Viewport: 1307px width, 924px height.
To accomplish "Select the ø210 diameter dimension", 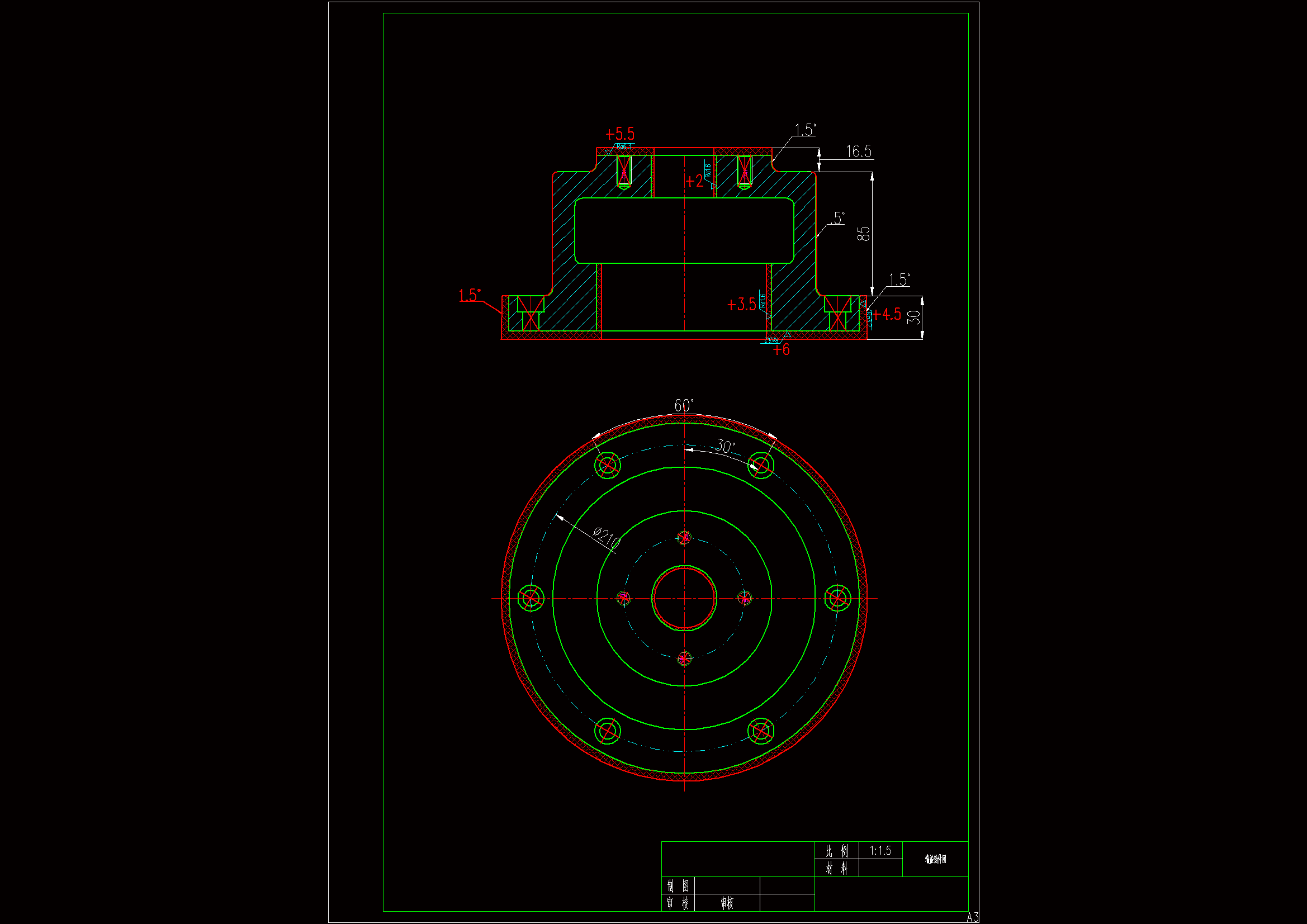I will [606, 537].
